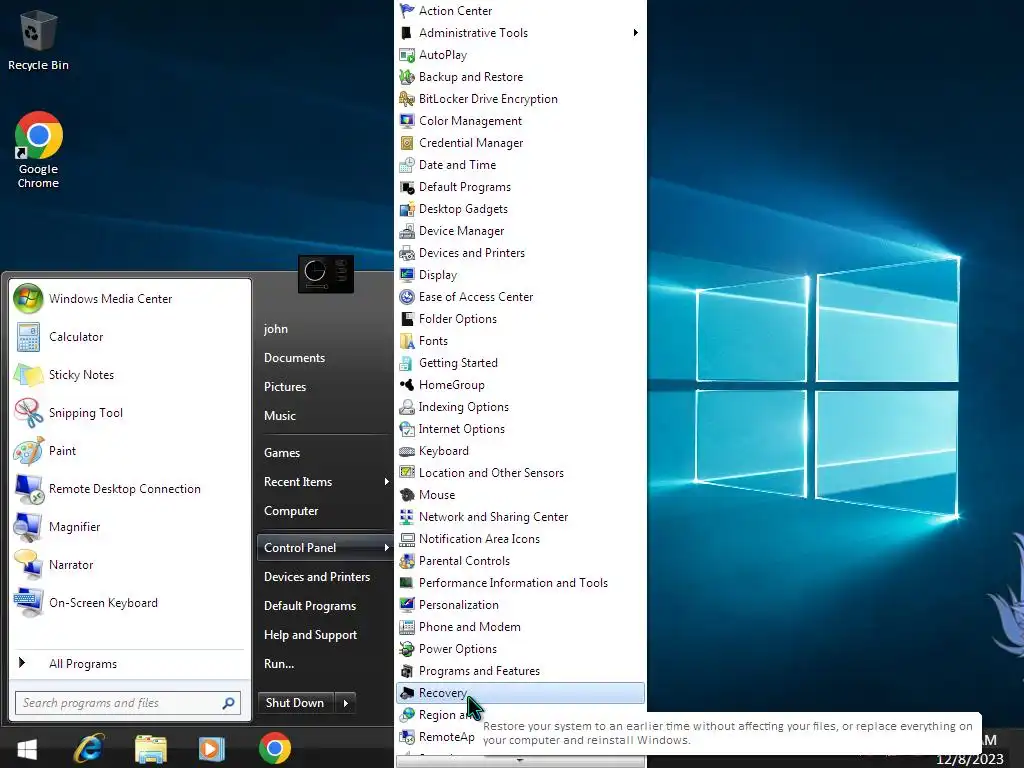Select Parental Controls entry
Image resolution: width=1024 pixels, height=768 pixels.
pyautogui.click(x=520, y=561)
